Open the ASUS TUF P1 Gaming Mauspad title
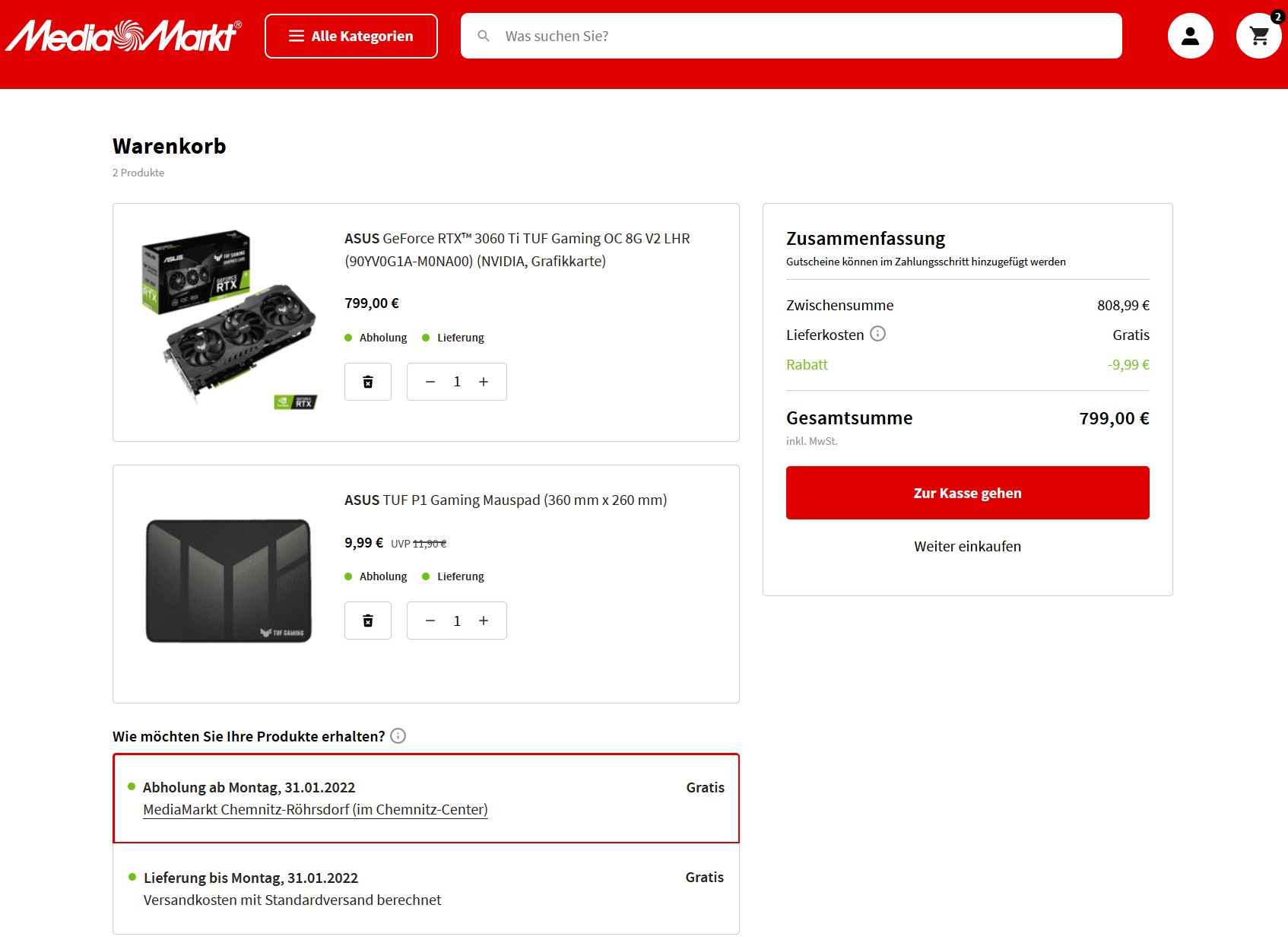 tap(506, 500)
